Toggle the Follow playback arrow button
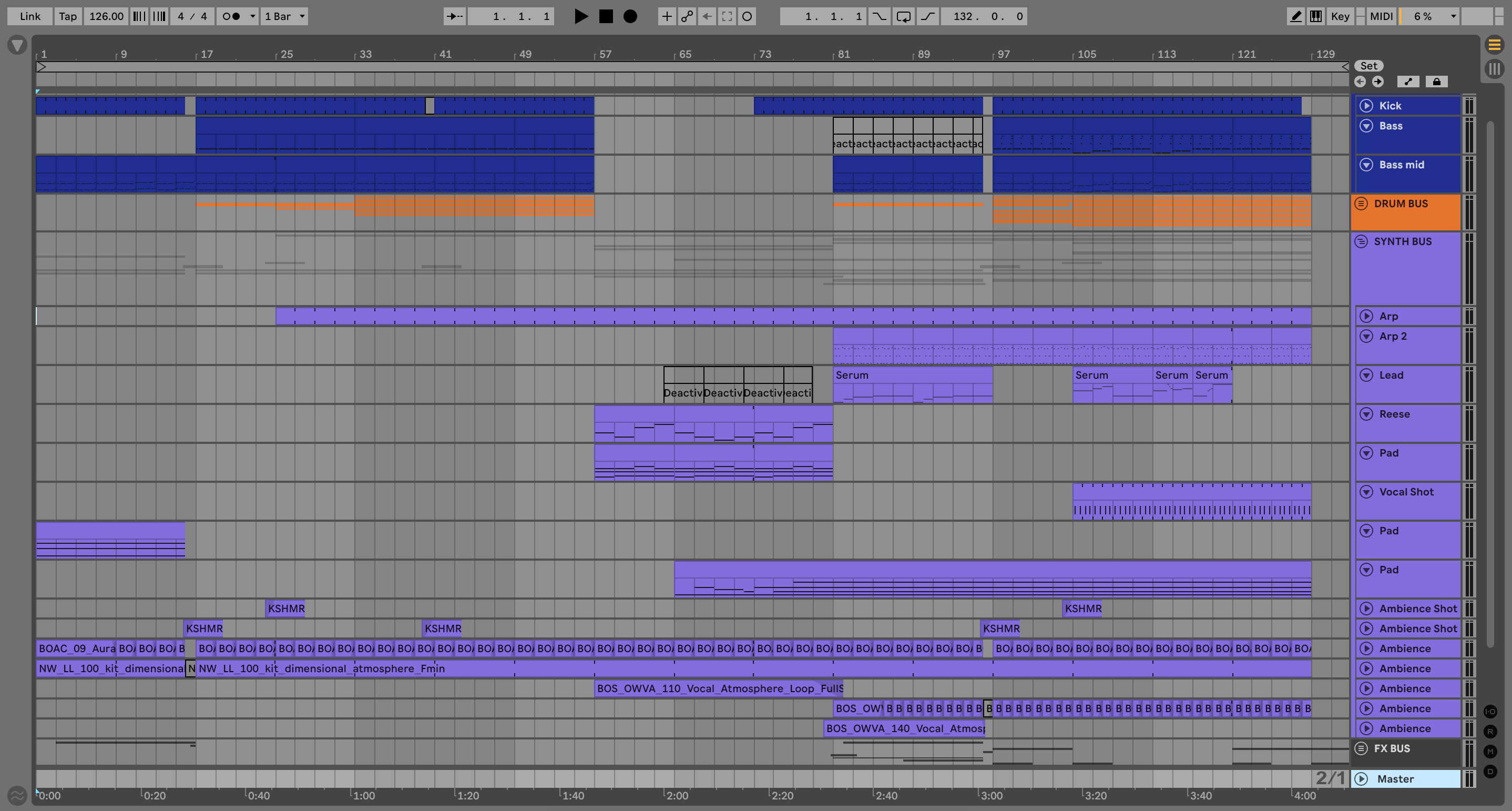Image resolution: width=1512 pixels, height=811 pixels. coord(454,16)
